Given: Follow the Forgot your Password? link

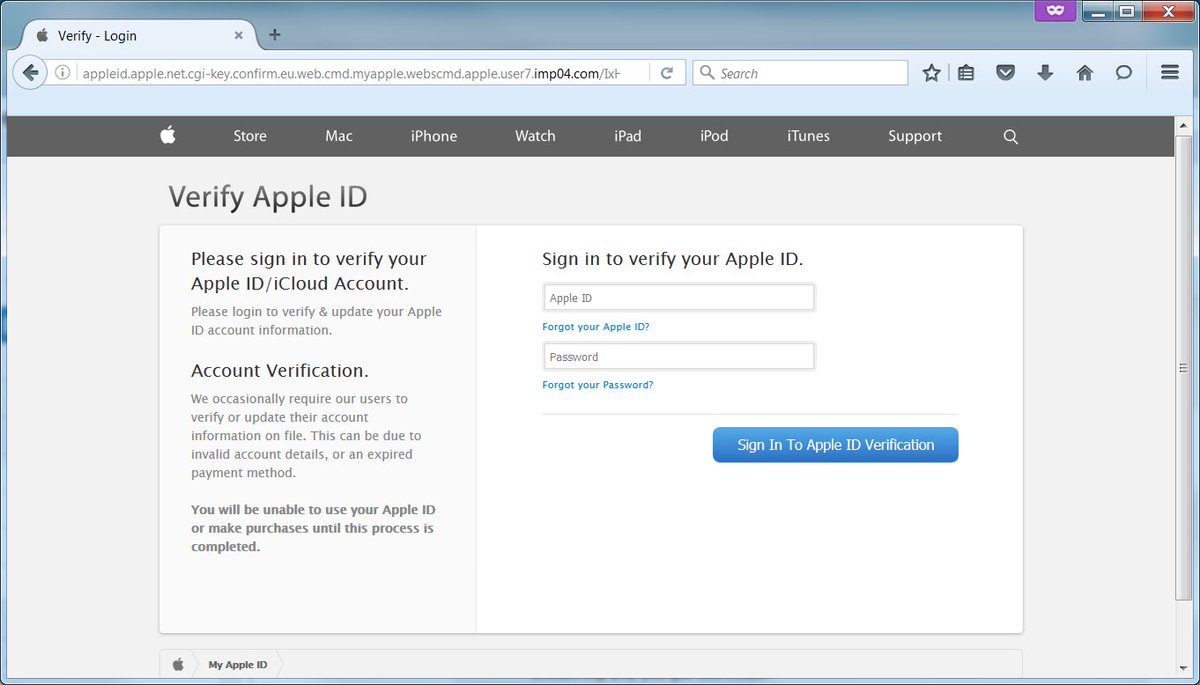Looking at the screenshot, I should 598,385.
